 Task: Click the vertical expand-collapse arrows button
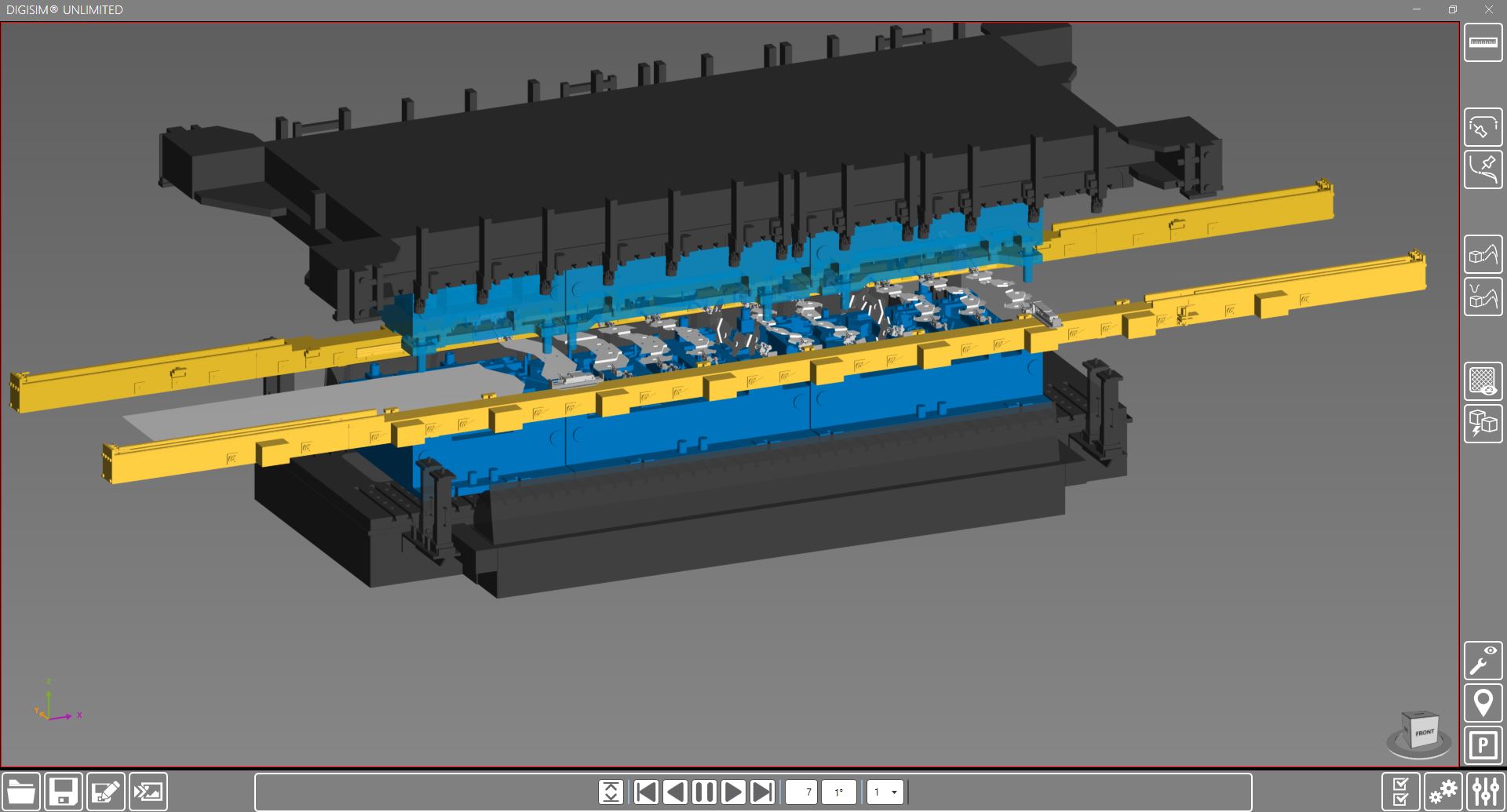[x=611, y=792]
